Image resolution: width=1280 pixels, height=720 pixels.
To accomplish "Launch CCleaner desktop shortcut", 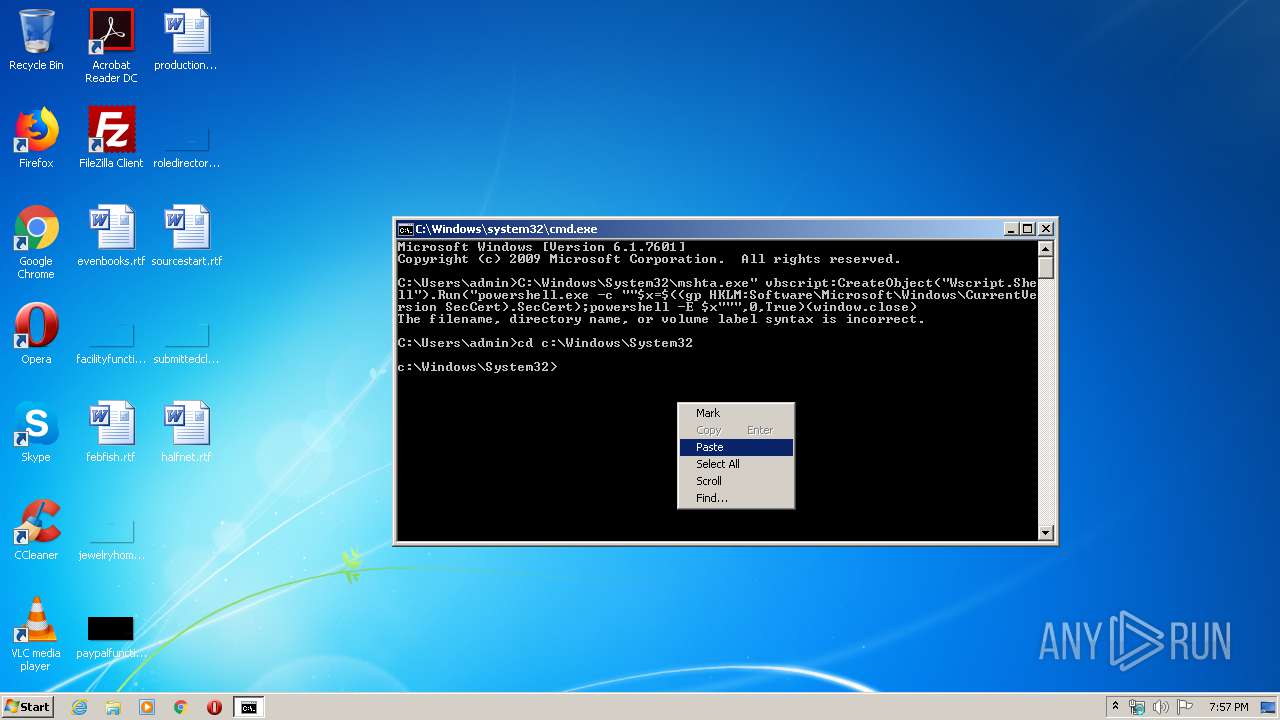I will pos(36,530).
